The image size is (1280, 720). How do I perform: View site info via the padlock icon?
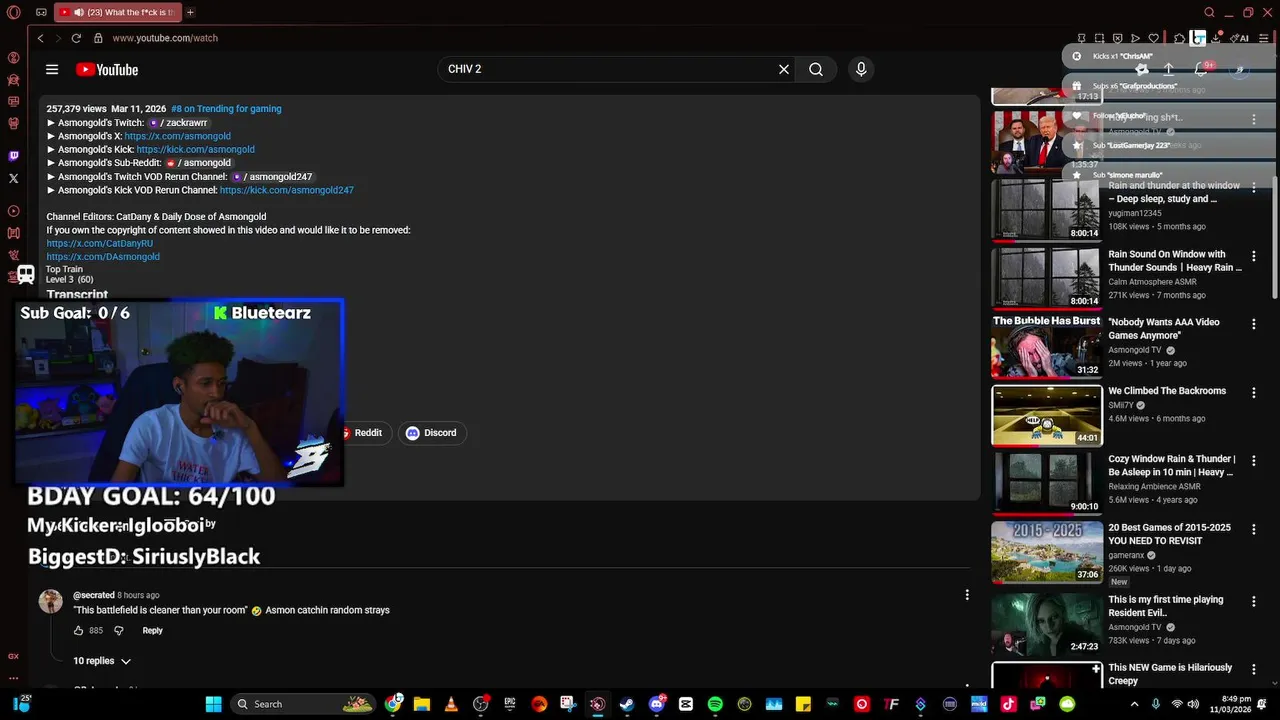[x=98, y=38]
